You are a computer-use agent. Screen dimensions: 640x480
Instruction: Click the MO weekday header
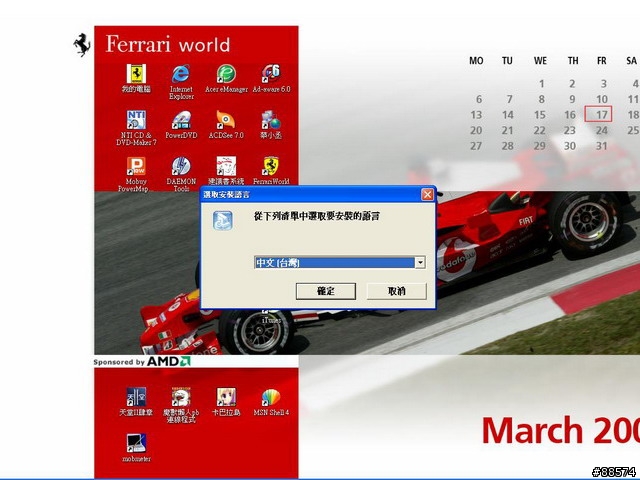point(476,61)
